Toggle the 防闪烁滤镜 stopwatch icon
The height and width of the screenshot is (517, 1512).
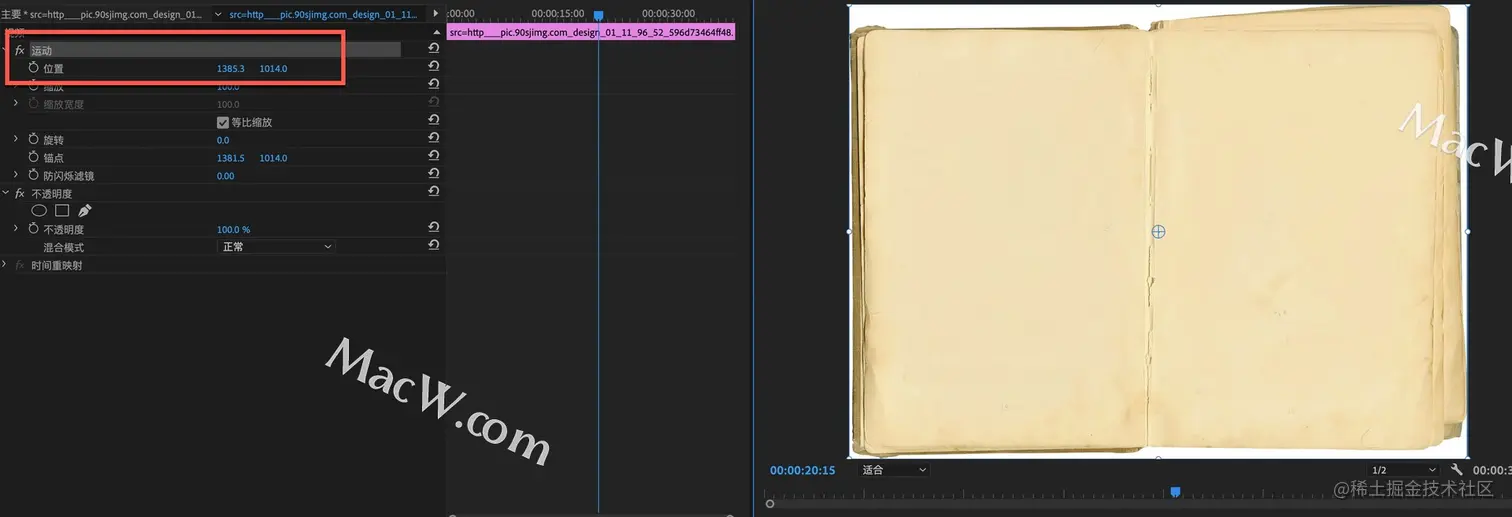(33, 176)
